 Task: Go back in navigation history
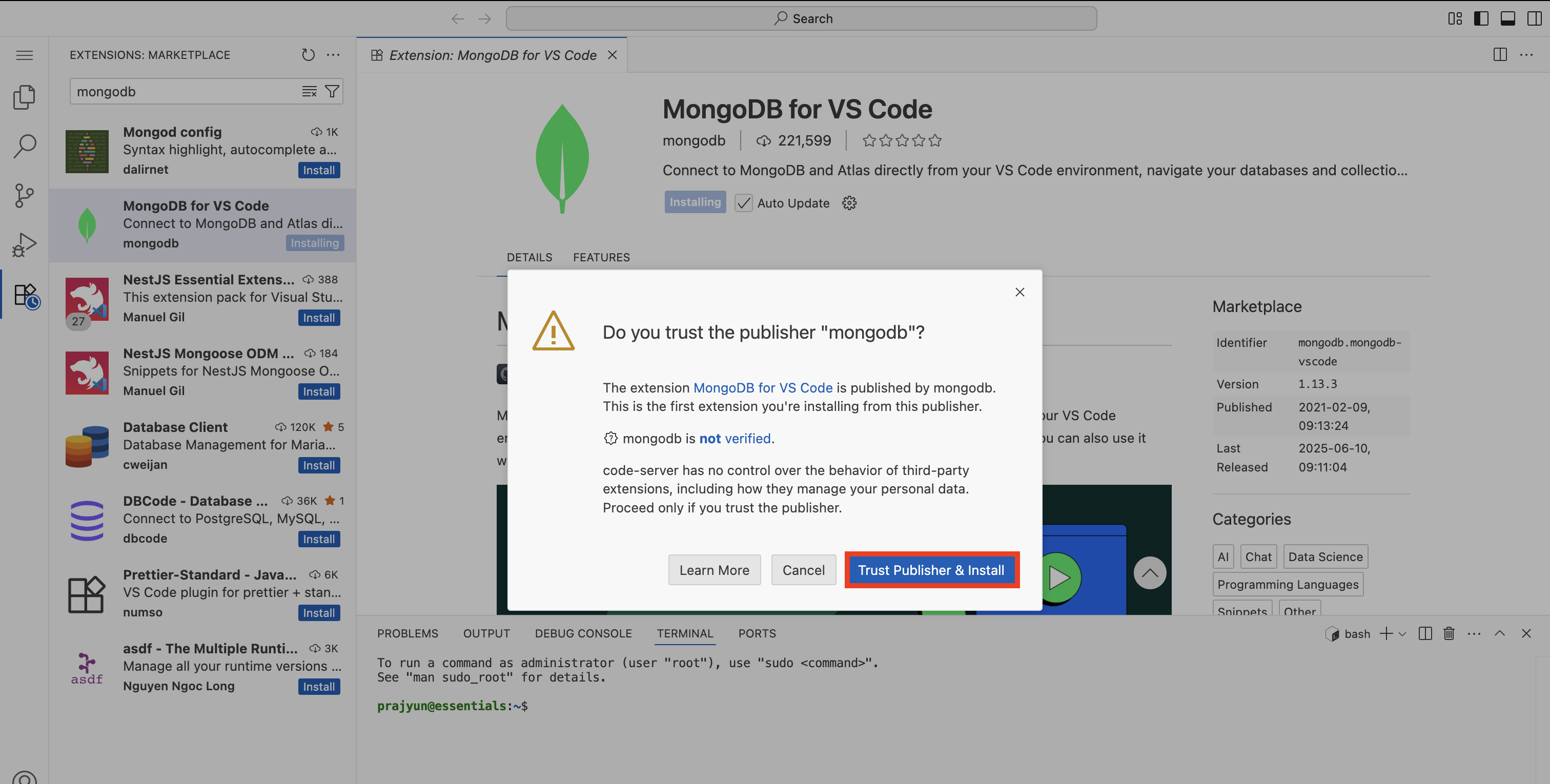click(458, 18)
